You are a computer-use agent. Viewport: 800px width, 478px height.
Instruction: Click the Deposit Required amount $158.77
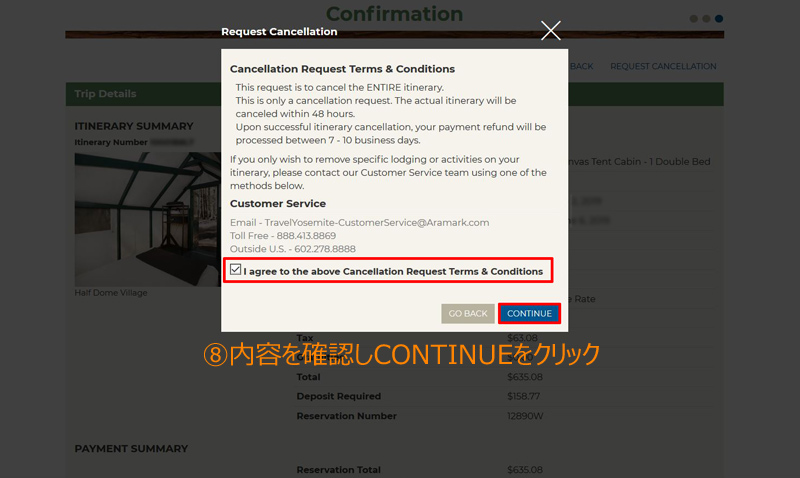[523, 396]
